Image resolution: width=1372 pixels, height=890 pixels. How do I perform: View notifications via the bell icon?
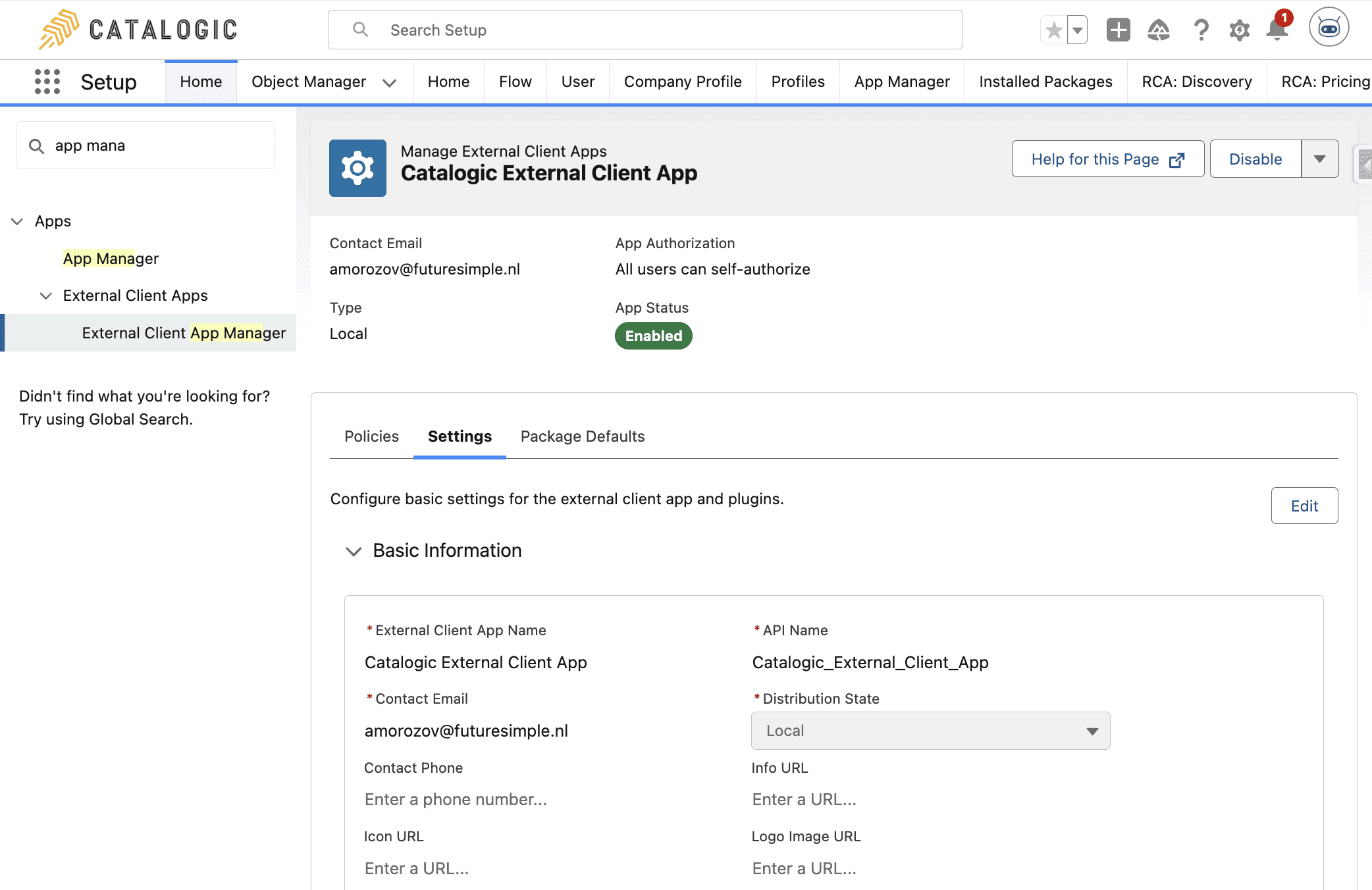[x=1277, y=30]
